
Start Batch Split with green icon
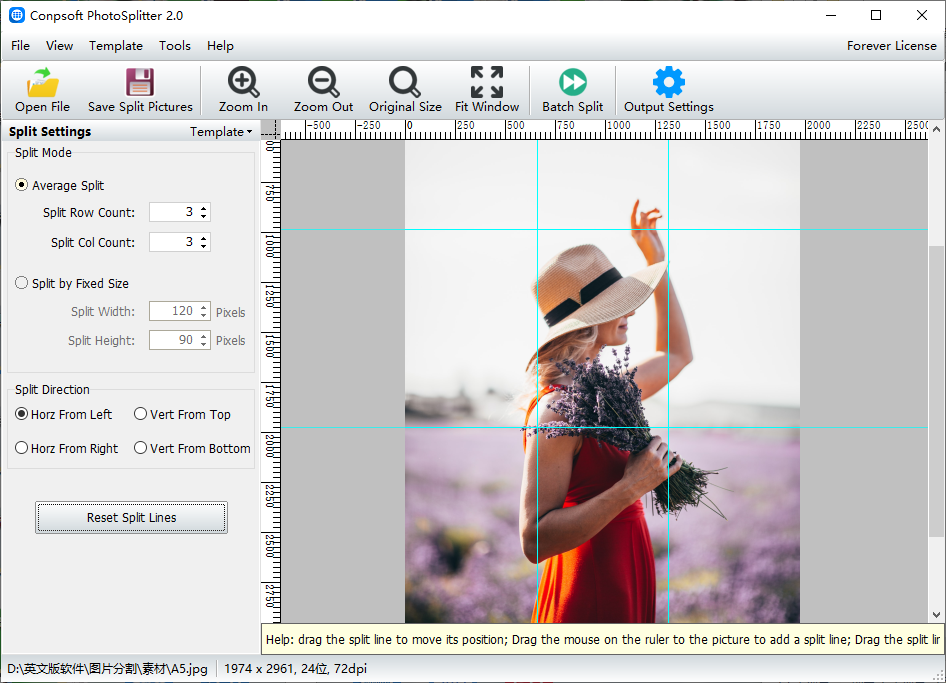pyautogui.click(x=573, y=82)
